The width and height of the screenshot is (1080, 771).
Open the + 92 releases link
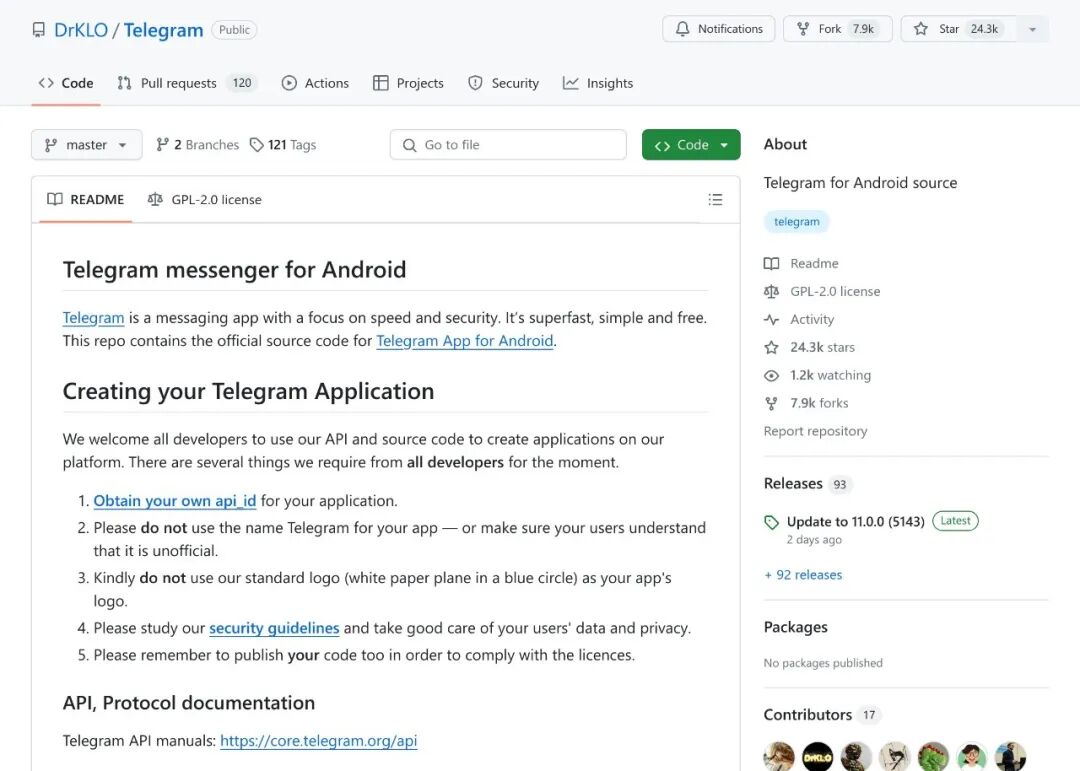[803, 575]
